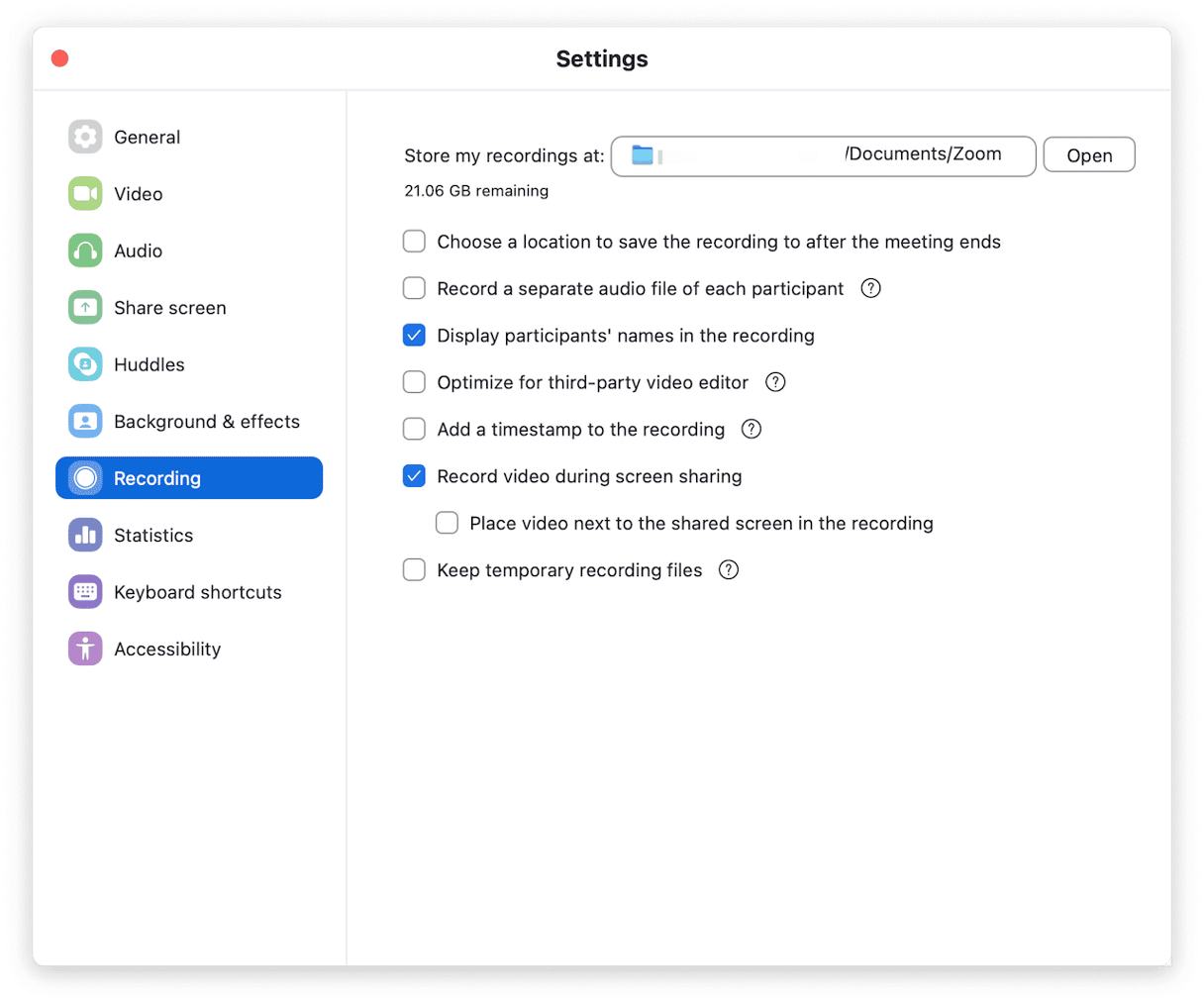Click the Statistics bar chart icon

[85, 536]
